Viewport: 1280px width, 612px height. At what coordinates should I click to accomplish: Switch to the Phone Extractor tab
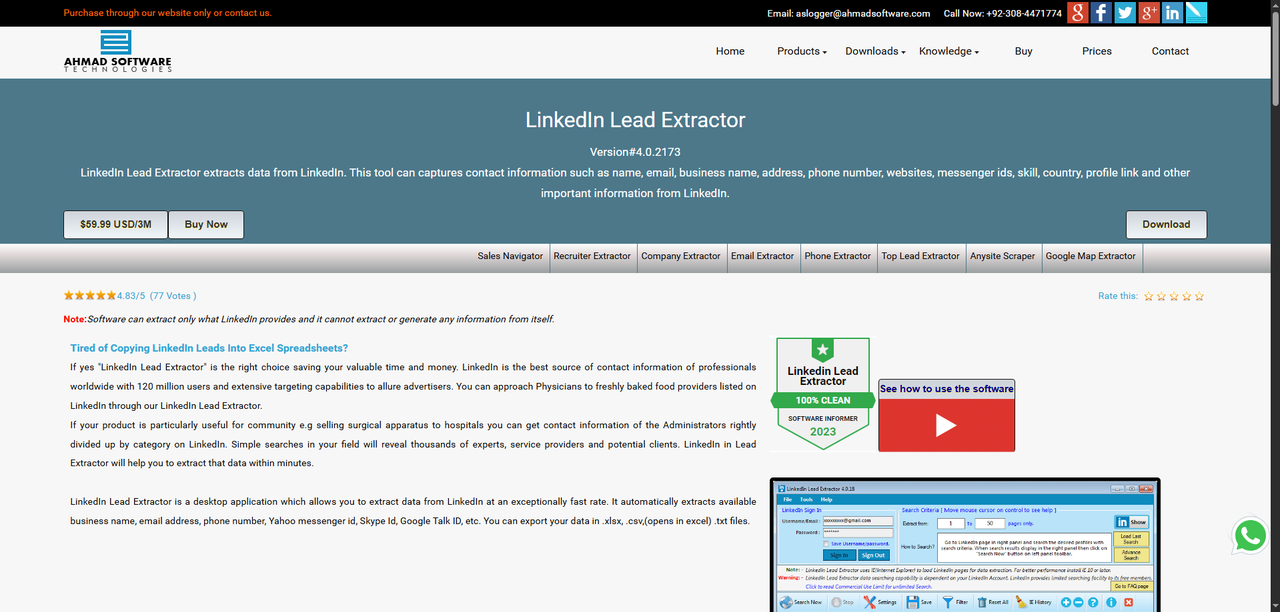click(838, 256)
